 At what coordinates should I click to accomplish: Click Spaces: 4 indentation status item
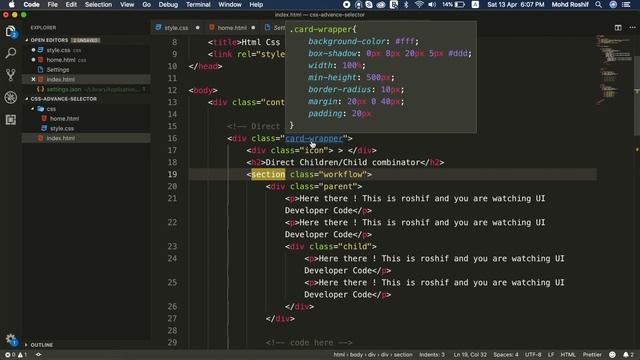506,355
